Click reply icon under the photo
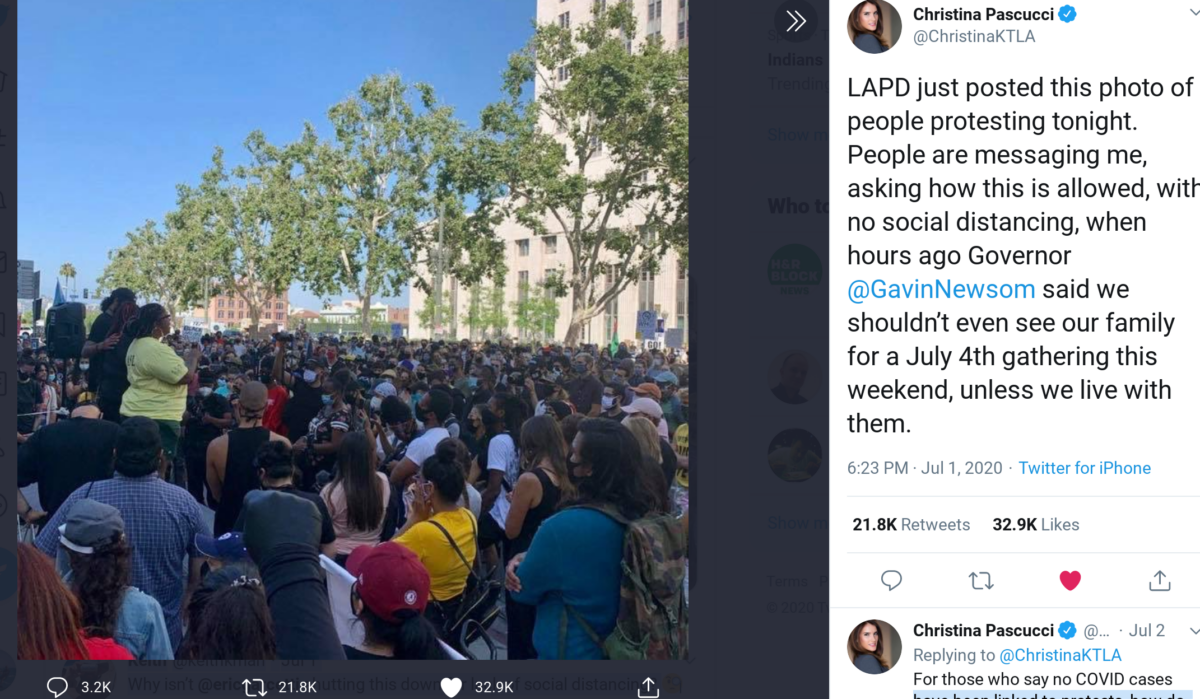 (x=58, y=686)
